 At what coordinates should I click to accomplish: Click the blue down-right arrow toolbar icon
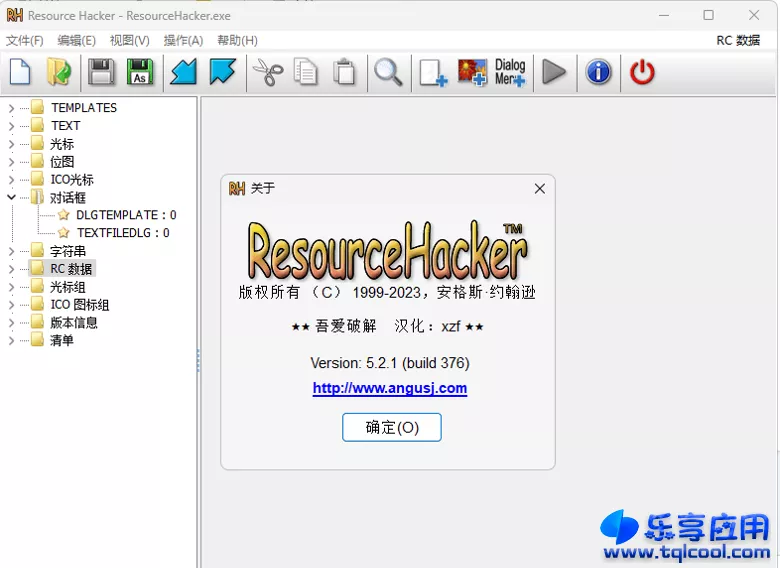(x=222, y=72)
